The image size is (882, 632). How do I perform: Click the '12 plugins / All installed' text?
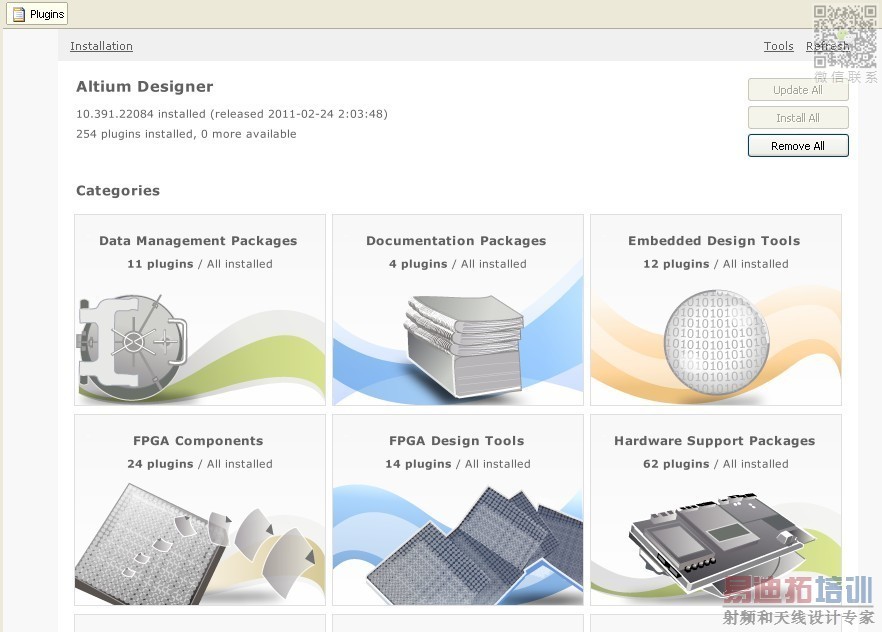click(x=716, y=264)
